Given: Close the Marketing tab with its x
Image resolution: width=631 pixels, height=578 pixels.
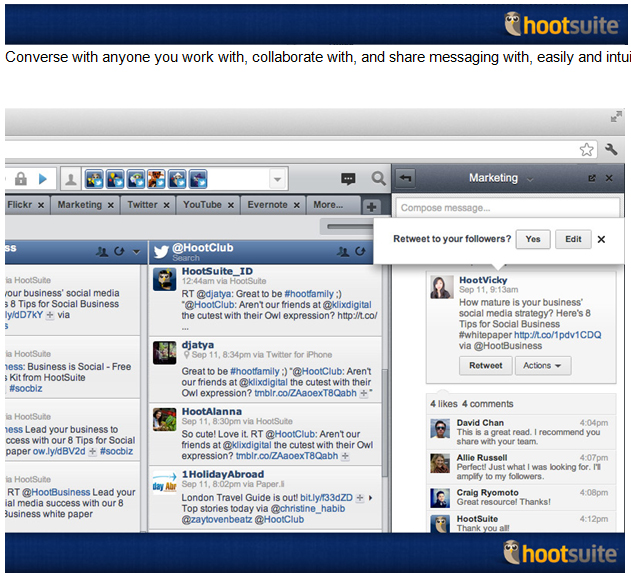Looking at the screenshot, I should [111, 205].
